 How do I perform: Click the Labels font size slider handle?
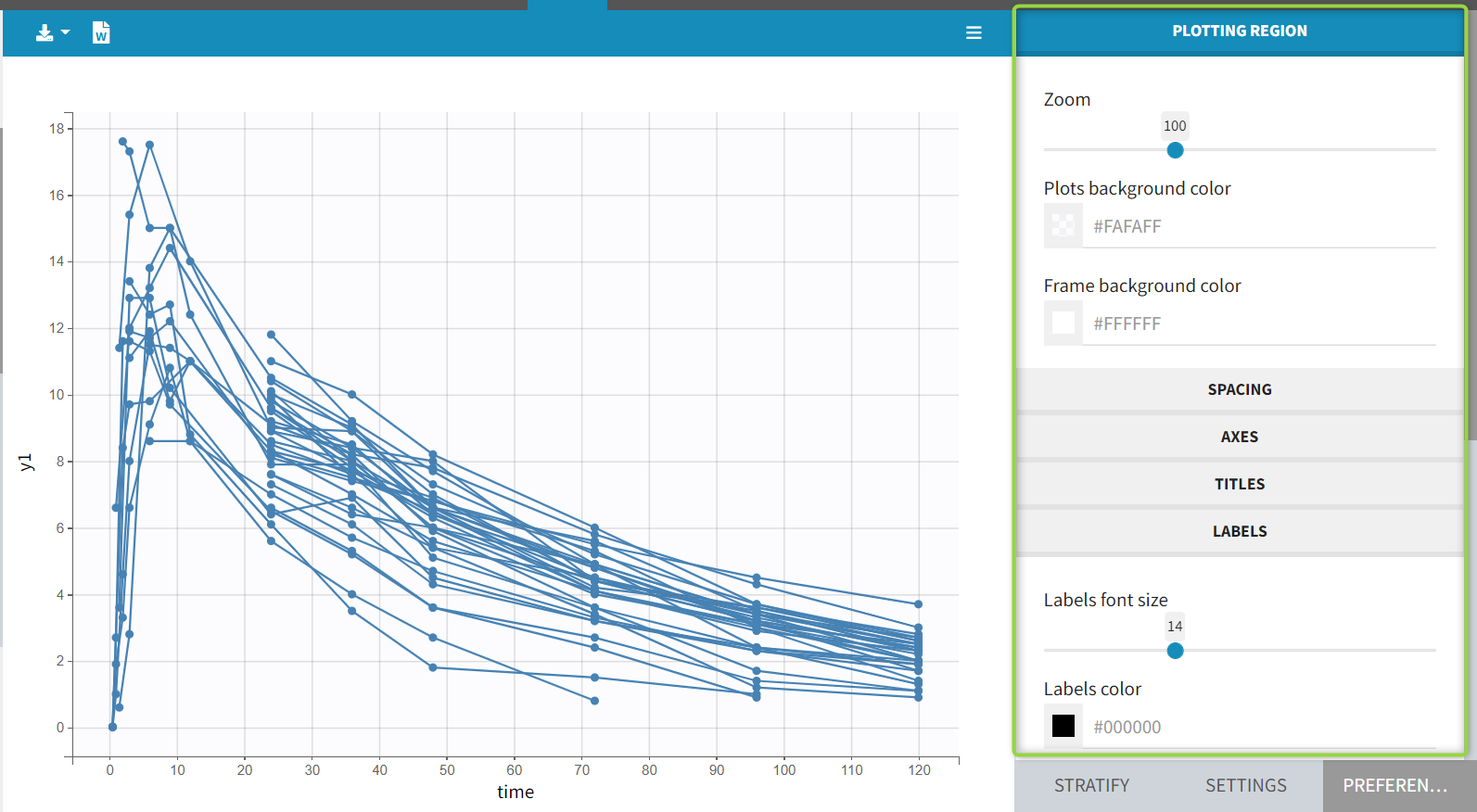point(1175,651)
